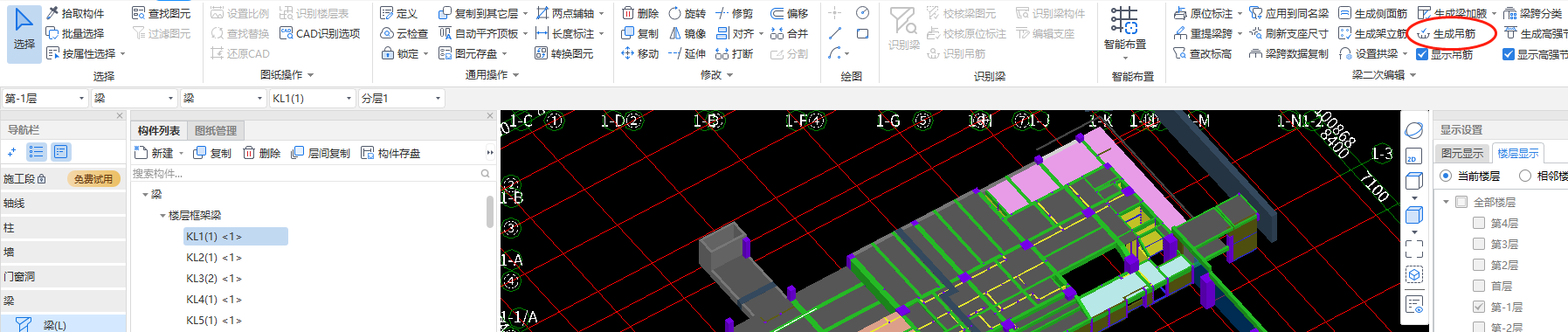This screenshot has height=332, width=1568.
Task: Click the 免费试用 badge
Action: [x=93, y=178]
